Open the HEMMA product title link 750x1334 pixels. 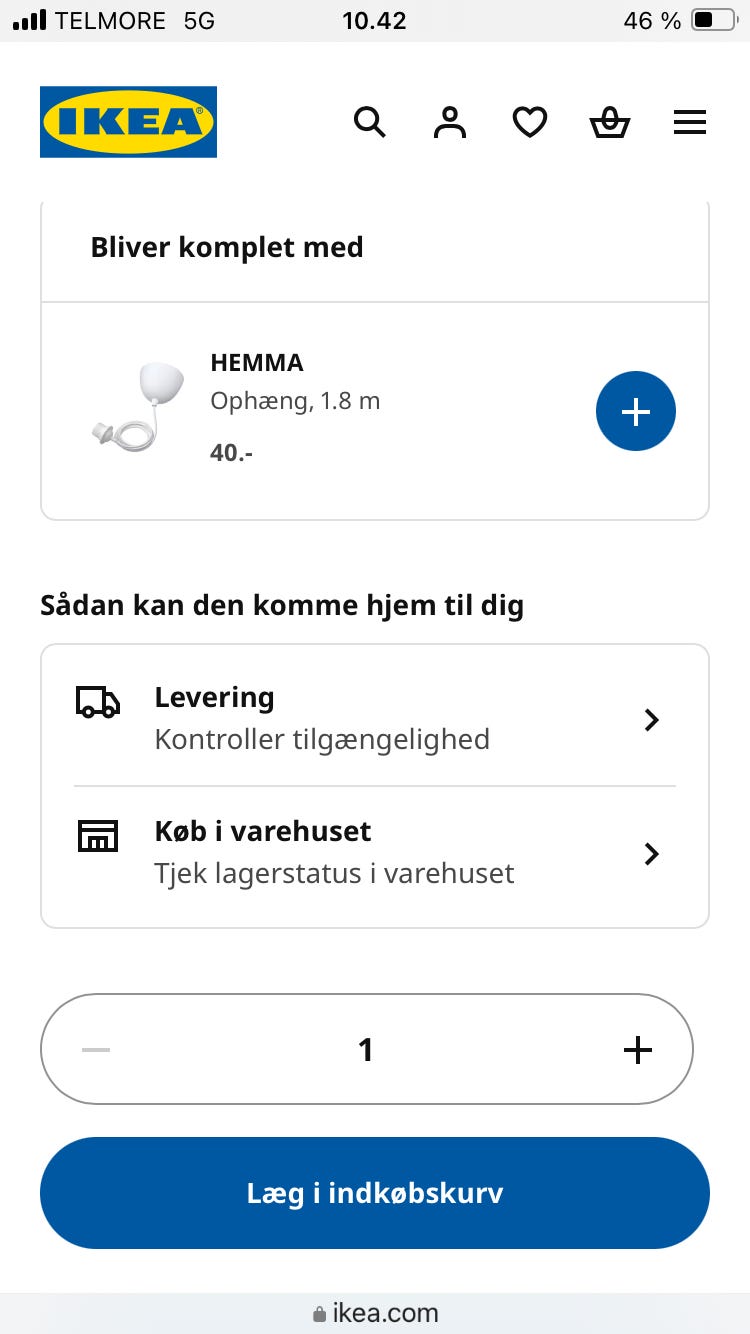pyautogui.click(x=257, y=362)
